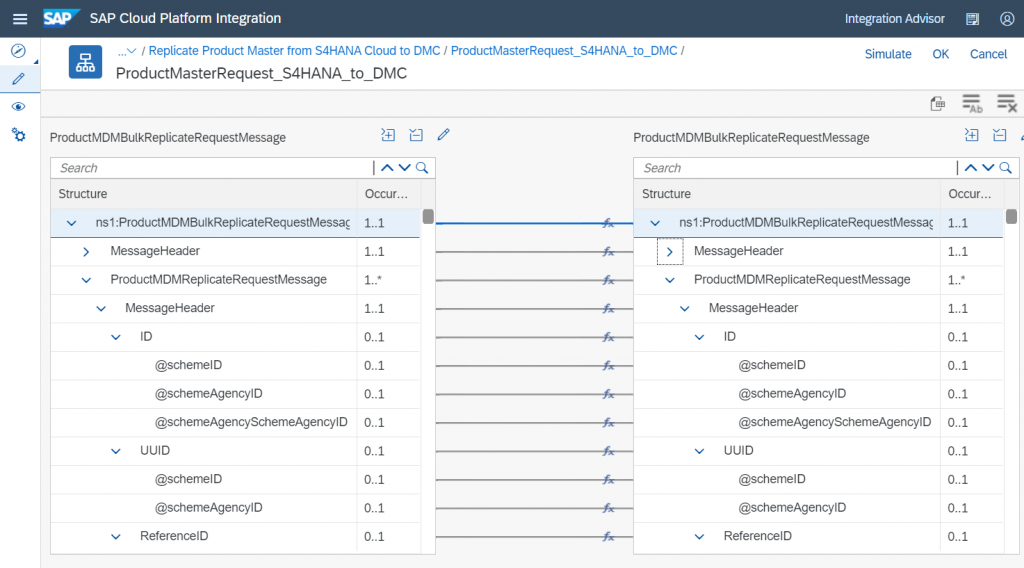Screen dimensions: 1024x568
Task: Collapse target ProductMDMReplicateRequestMessage node
Action: click(669, 280)
